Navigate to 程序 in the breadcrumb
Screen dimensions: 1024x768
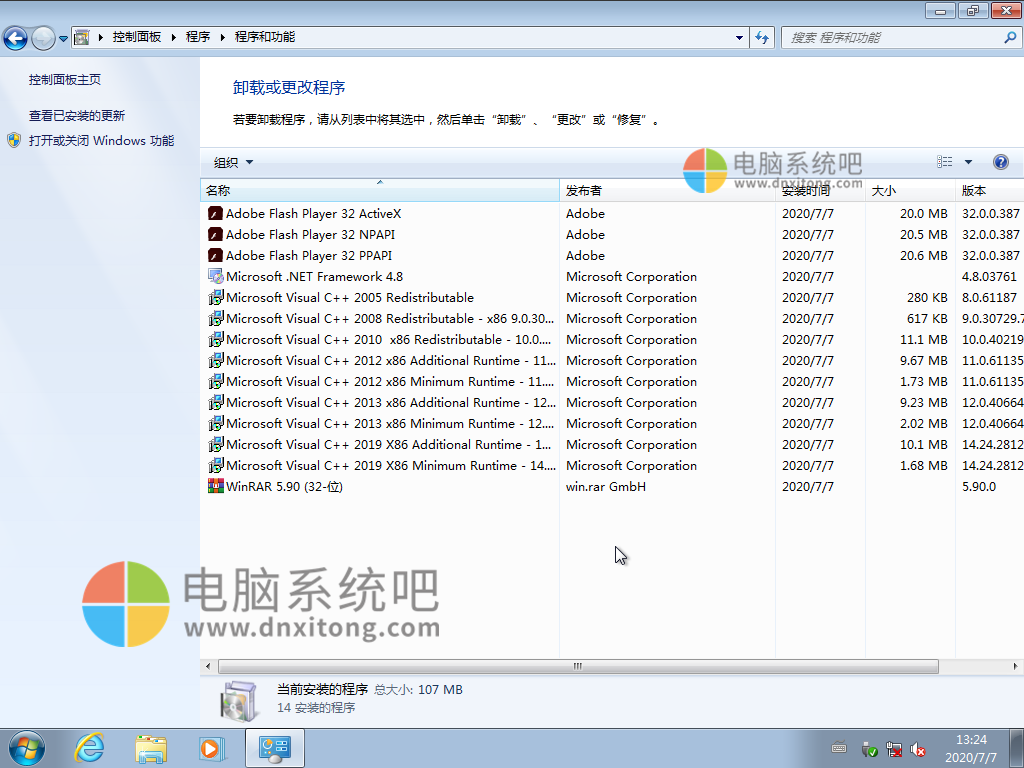point(196,37)
